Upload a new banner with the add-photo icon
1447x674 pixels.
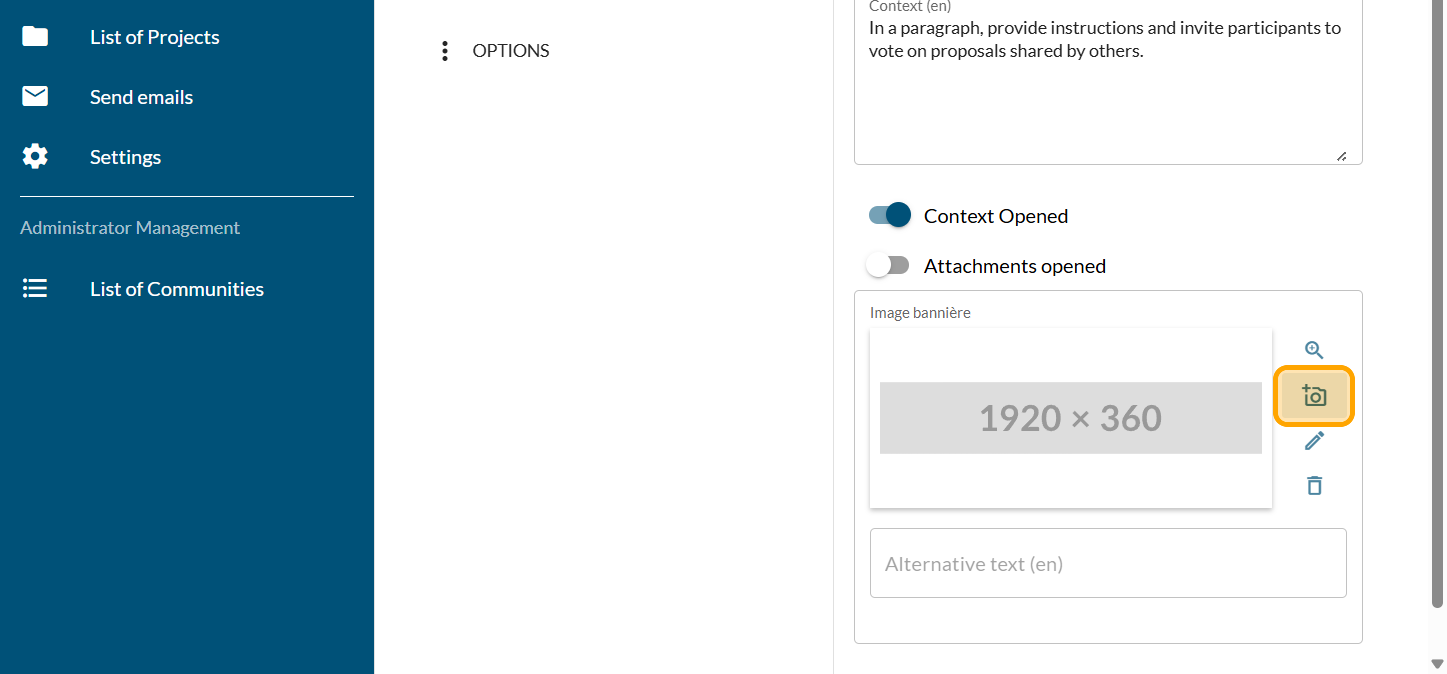[1314, 396]
